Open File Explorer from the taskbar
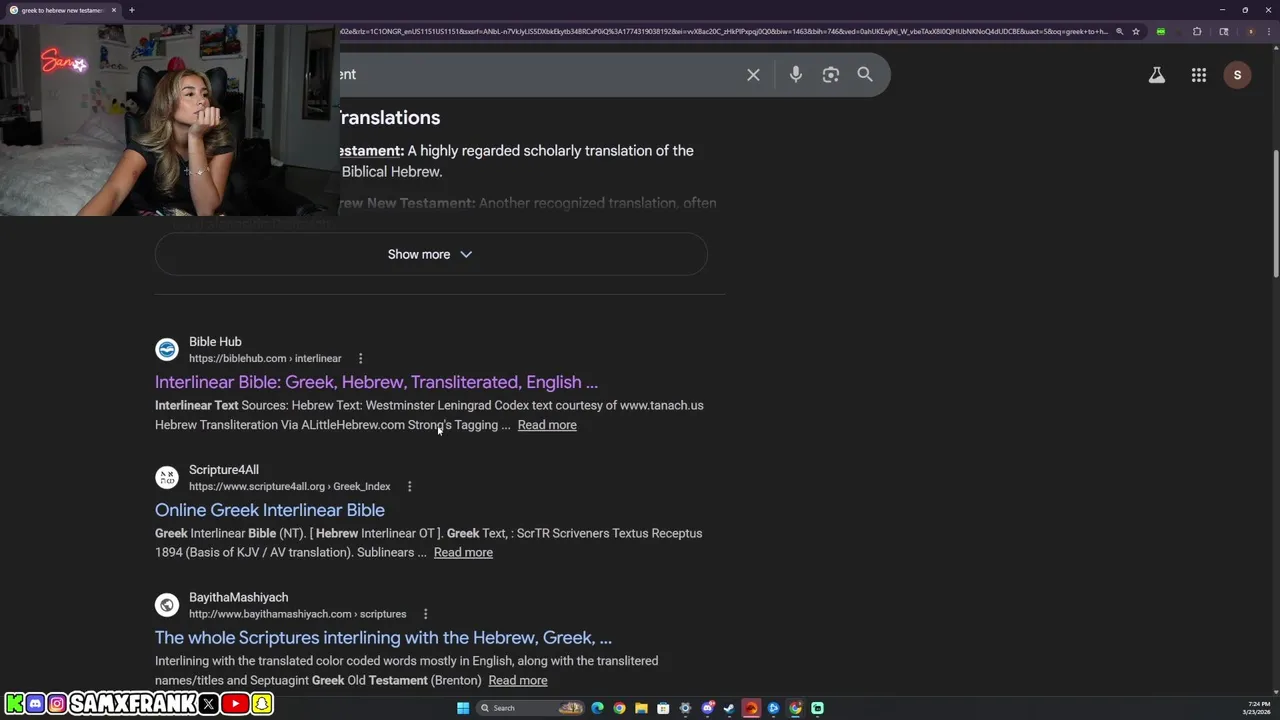The image size is (1280, 720). (641, 708)
